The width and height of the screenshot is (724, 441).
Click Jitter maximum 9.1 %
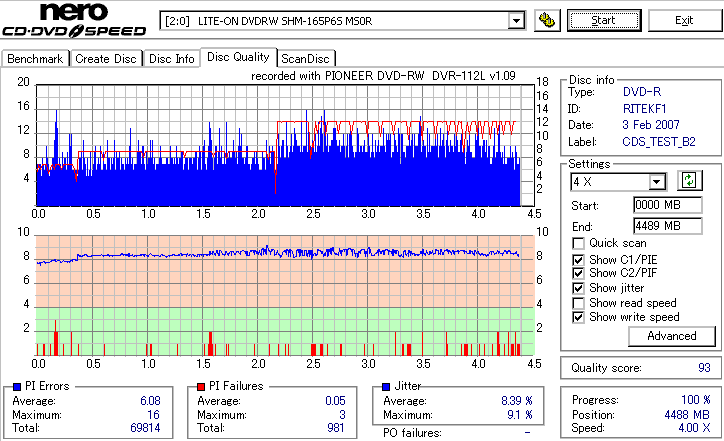(520, 415)
